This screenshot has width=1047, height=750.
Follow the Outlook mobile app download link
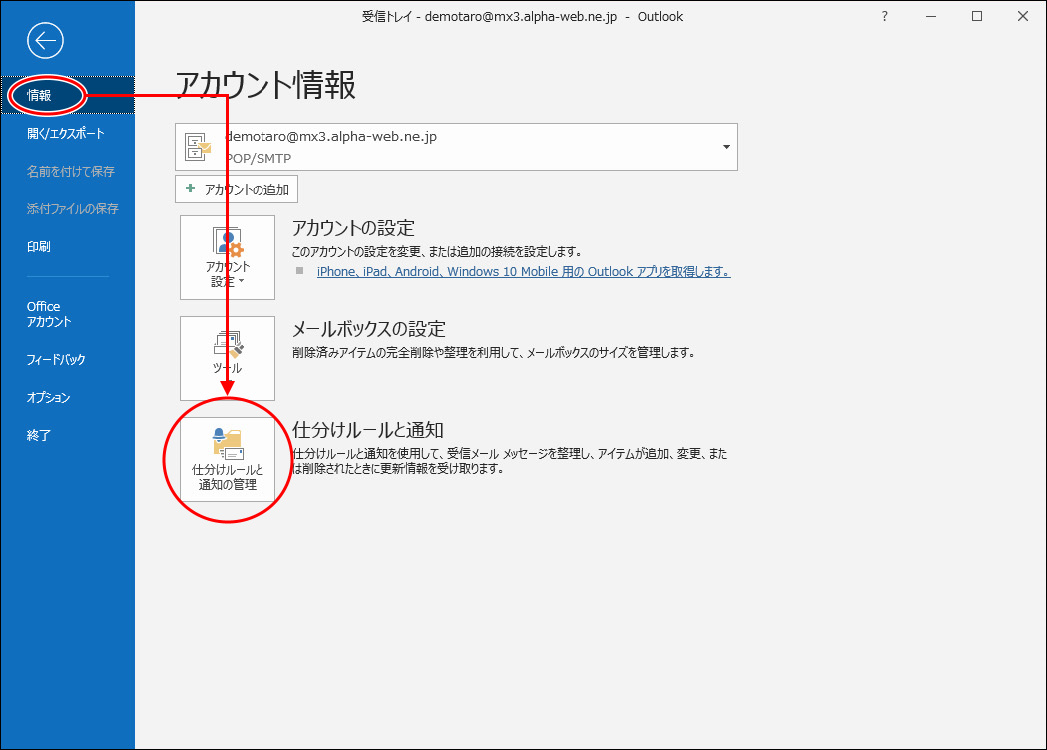pos(523,272)
